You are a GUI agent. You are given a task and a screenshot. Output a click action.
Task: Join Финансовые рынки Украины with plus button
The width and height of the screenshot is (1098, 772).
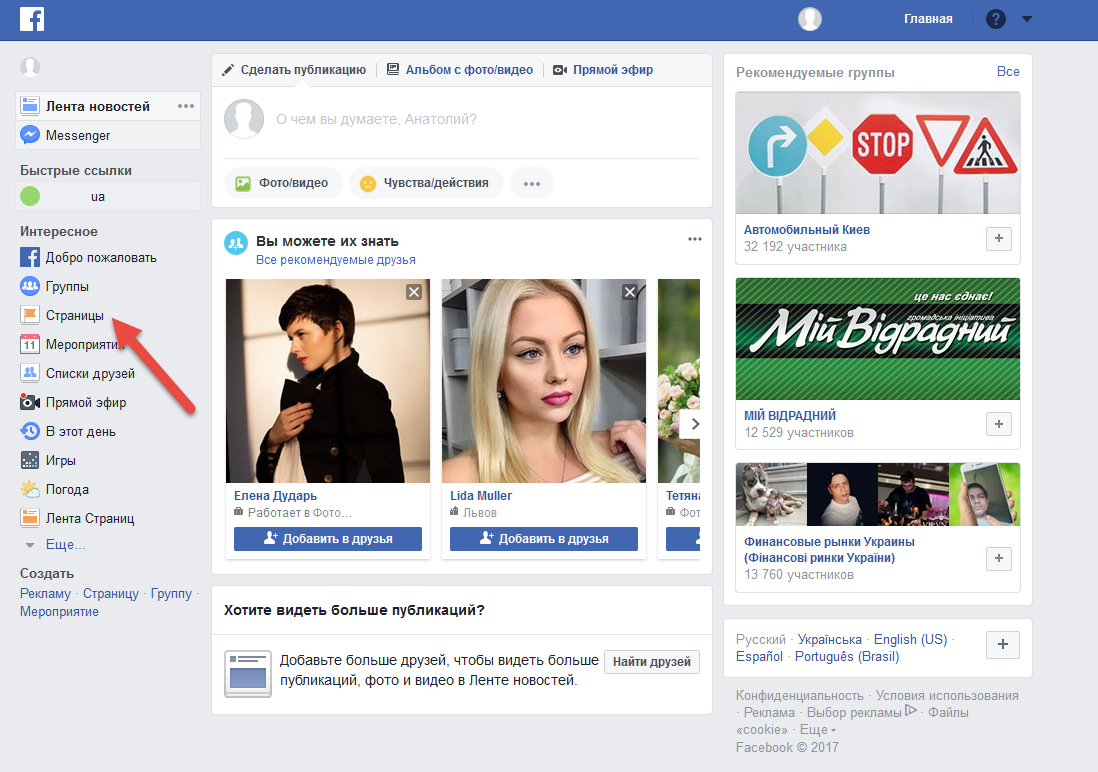pyautogui.click(x=999, y=558)
